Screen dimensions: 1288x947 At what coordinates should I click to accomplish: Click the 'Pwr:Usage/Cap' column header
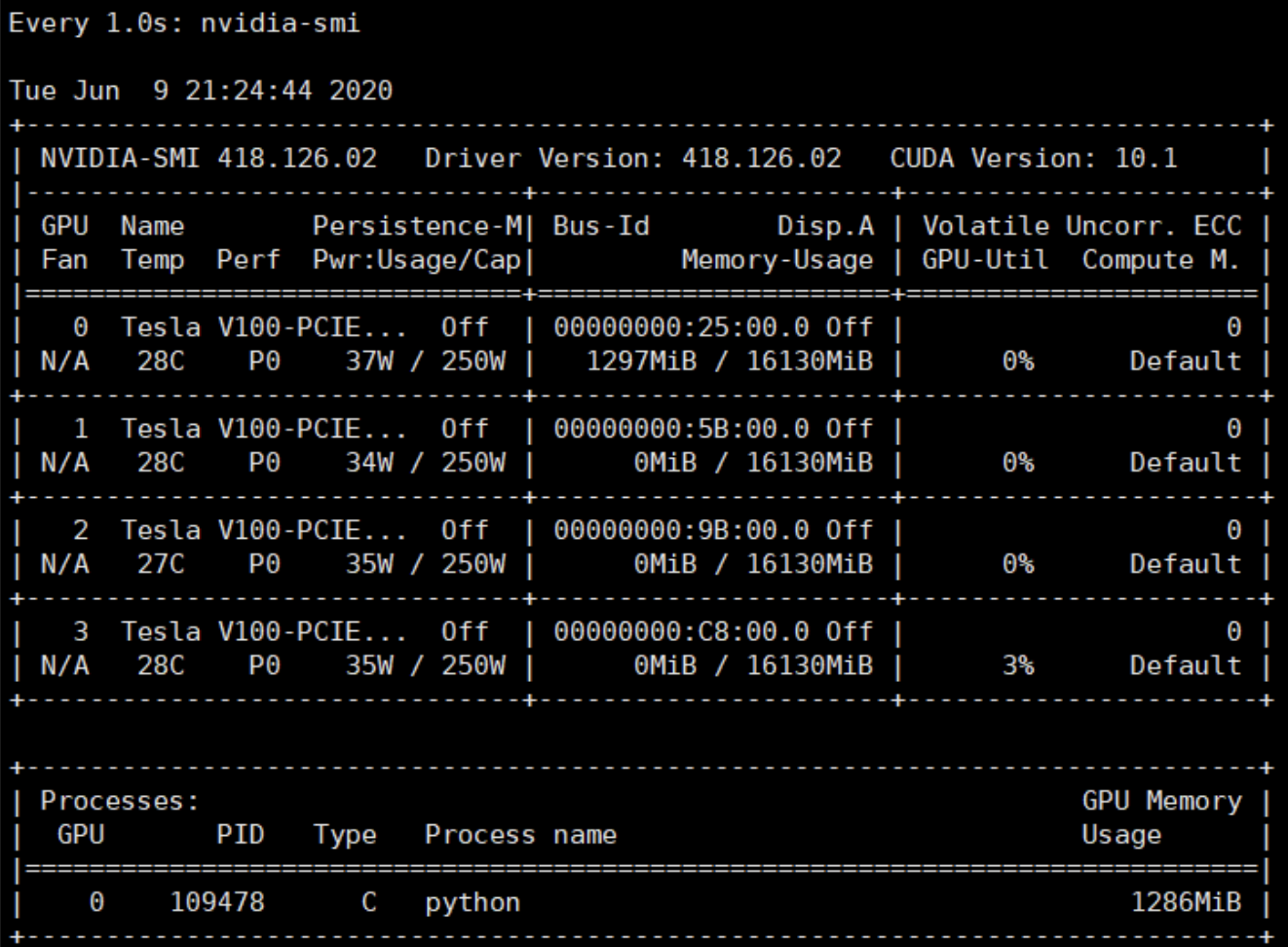click(417, 260)
